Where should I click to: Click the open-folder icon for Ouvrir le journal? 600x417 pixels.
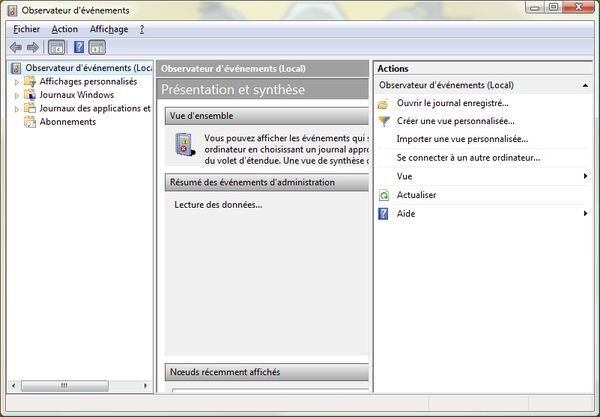pos(384,103)
